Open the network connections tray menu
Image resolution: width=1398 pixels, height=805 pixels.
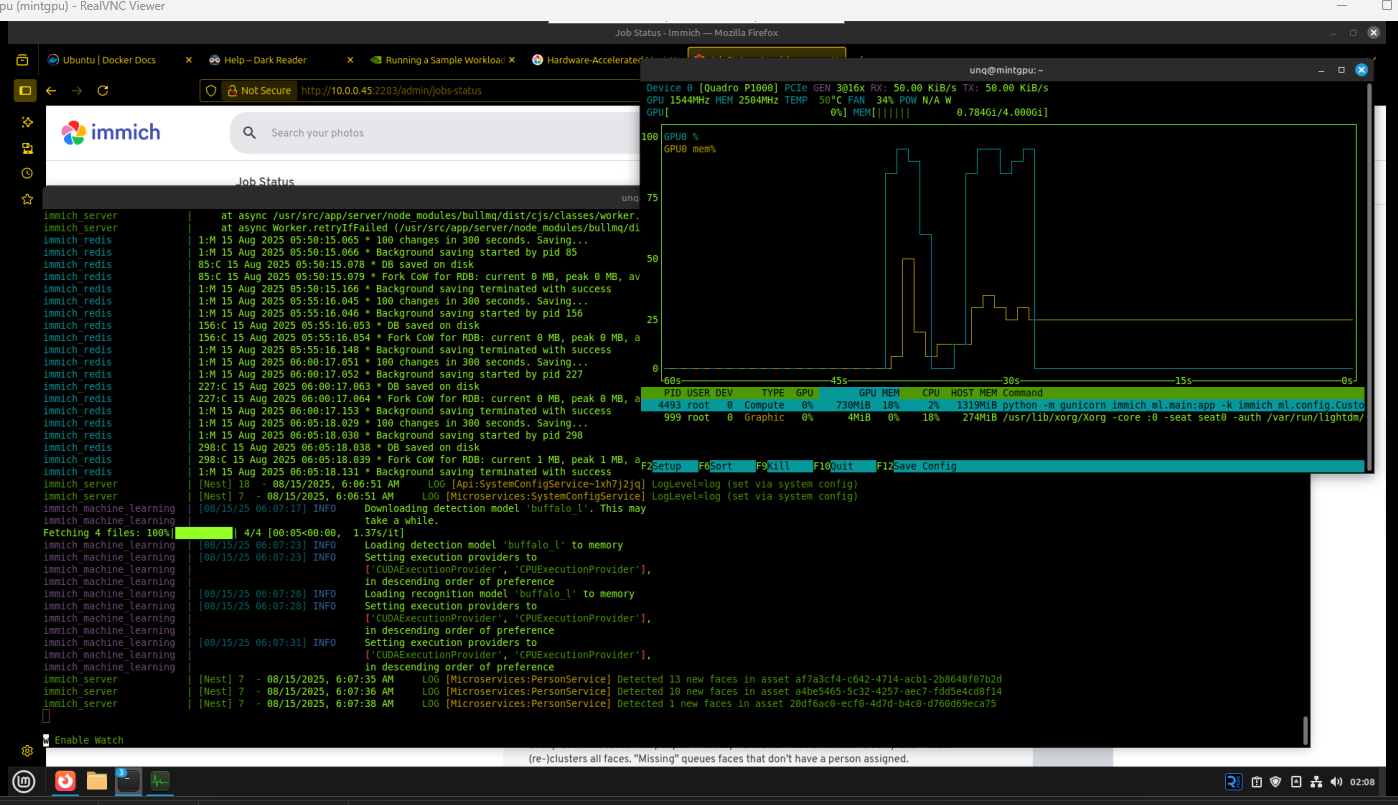tap(1316, 781)
